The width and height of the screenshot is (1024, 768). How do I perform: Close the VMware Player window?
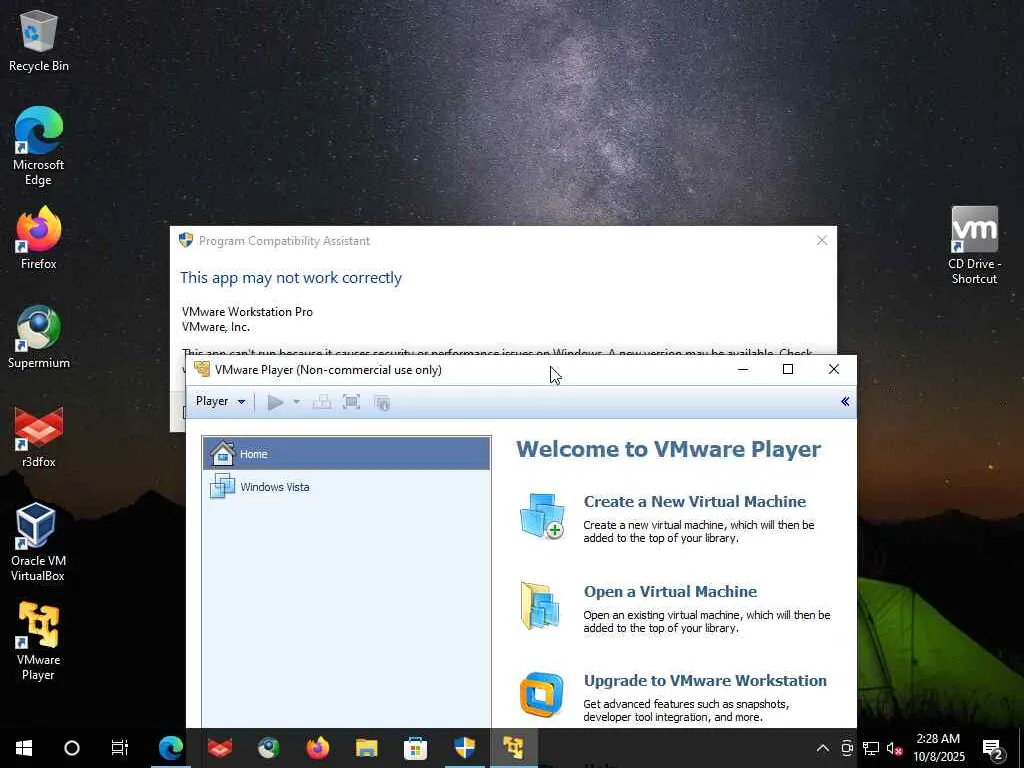coord(833,369)
